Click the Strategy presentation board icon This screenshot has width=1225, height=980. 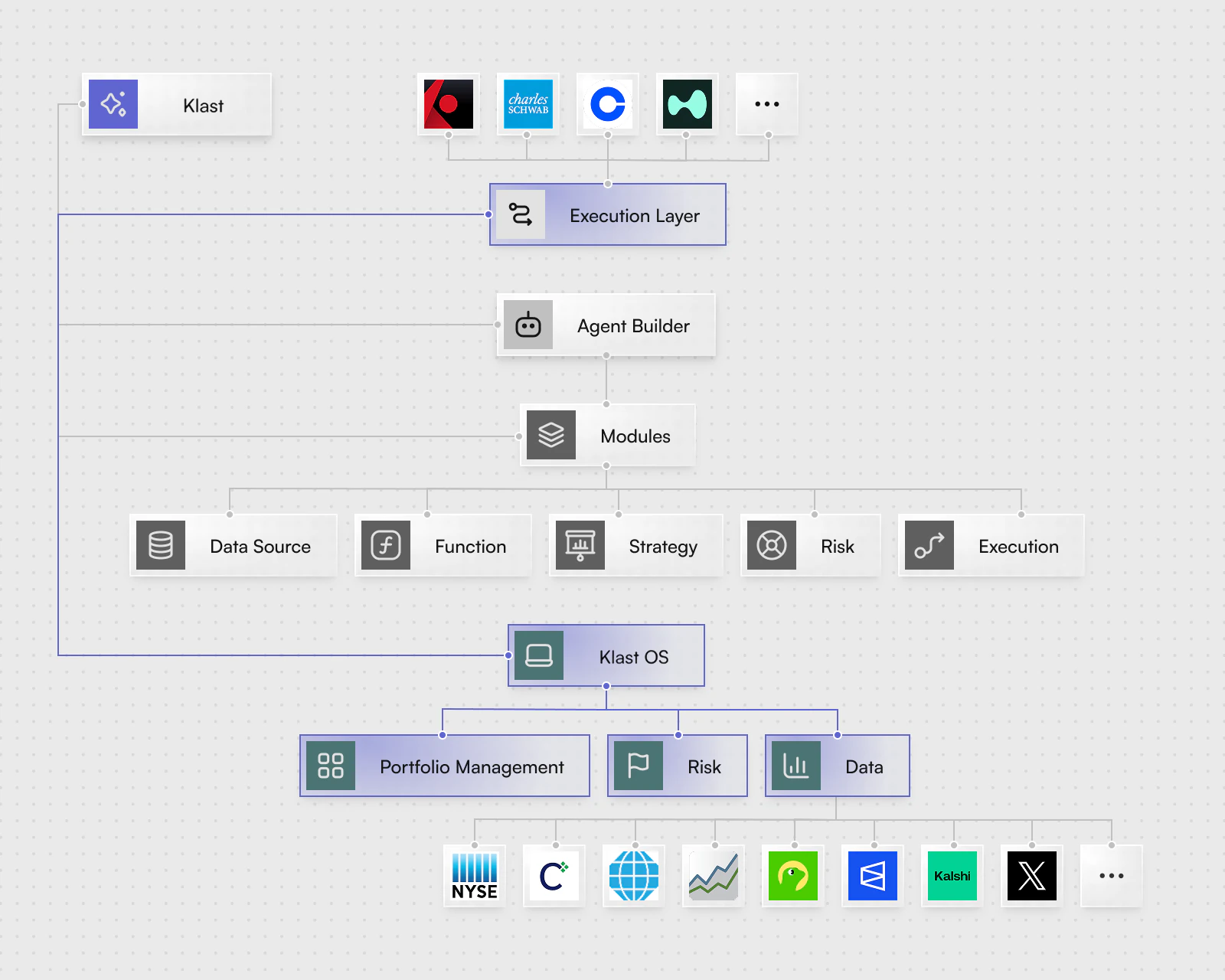(x=580, y=545)
